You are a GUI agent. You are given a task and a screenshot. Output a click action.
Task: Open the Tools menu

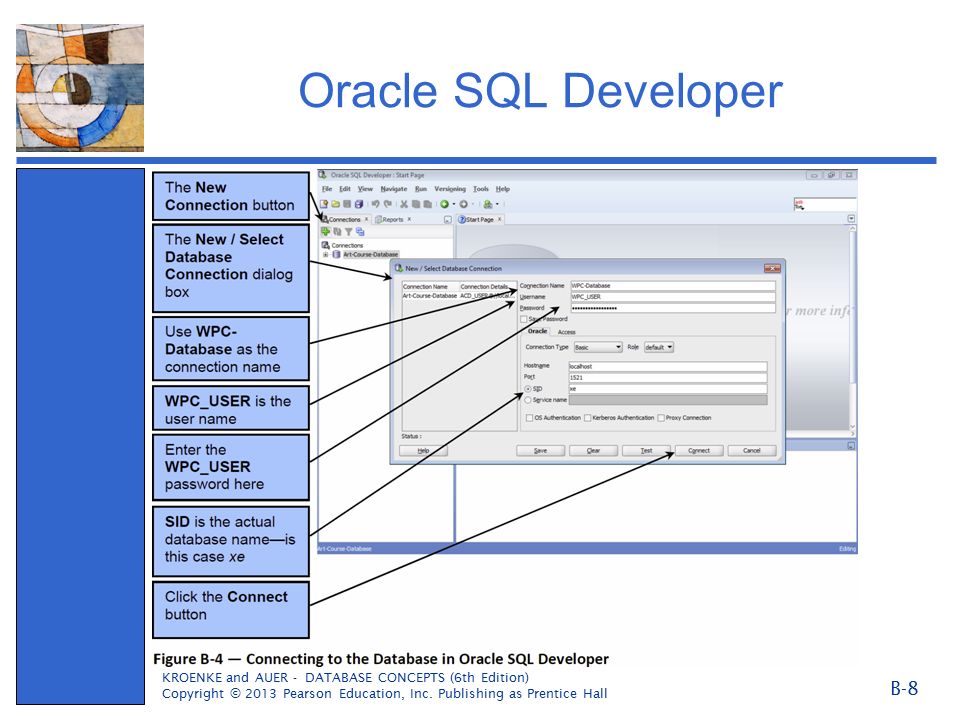[481, 189]
